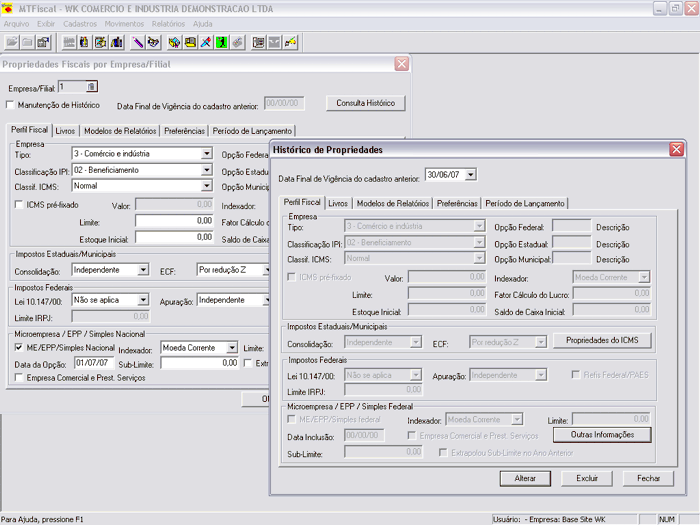Click the open folder toolbar icon
The height and width of the screenshot is (525, 700).
(x=12, y=42)
